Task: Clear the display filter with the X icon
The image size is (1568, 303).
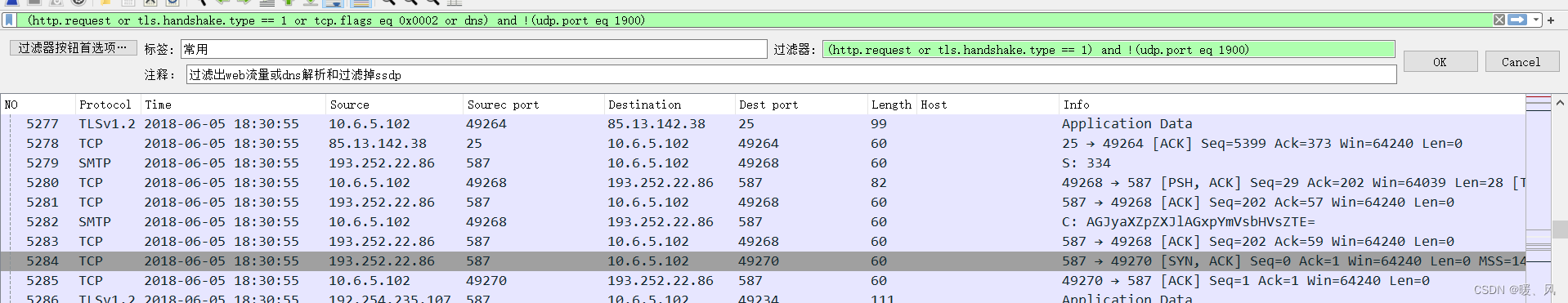Action: [x=1499, y=20]
